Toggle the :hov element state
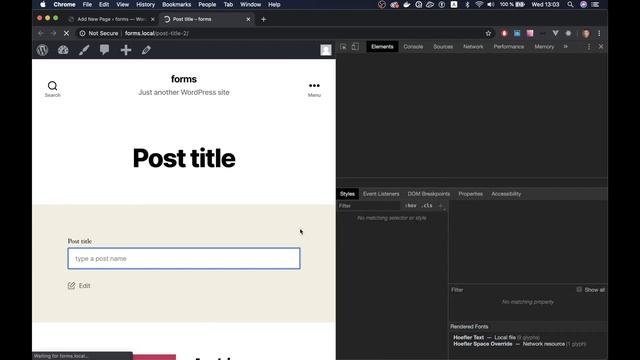The height and width of the screenshot is (360, 640). (411, 206)
